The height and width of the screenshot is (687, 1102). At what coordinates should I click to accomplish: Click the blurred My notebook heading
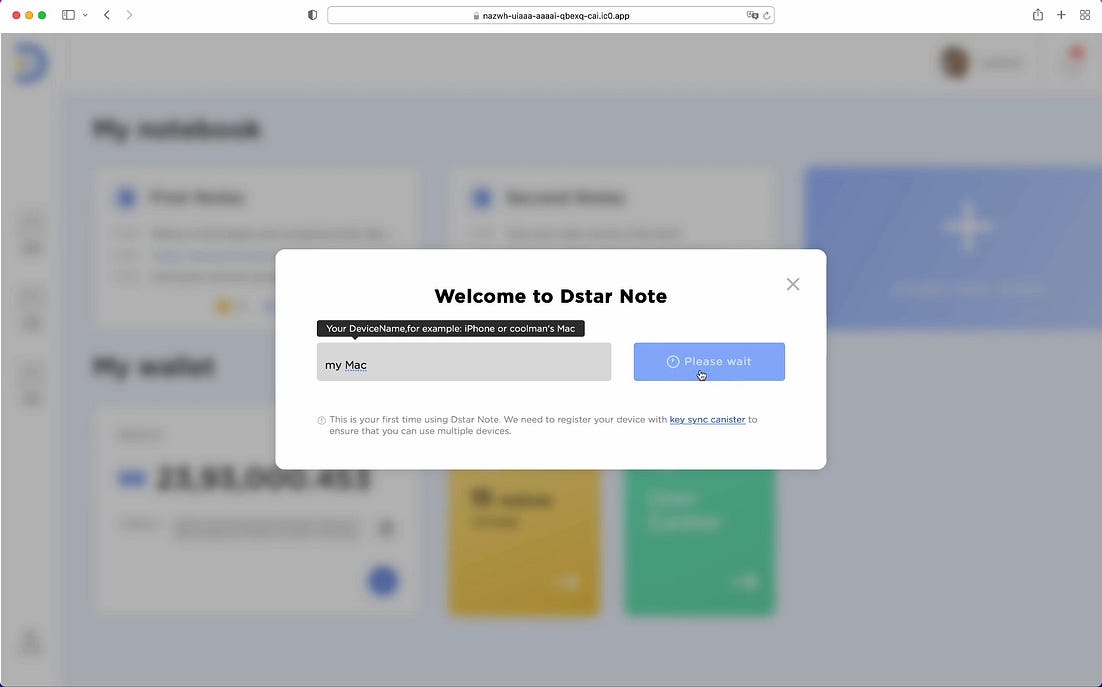(x=176, y=130)
